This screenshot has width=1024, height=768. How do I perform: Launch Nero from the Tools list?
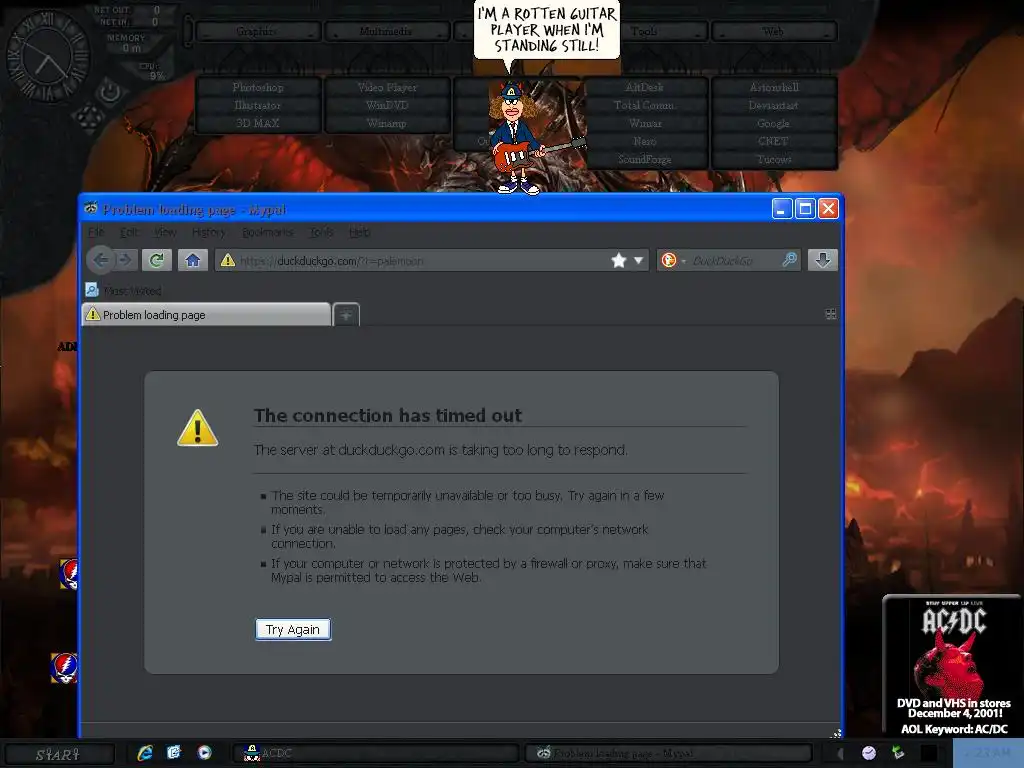pyautogui.click(x=645, y=141)
